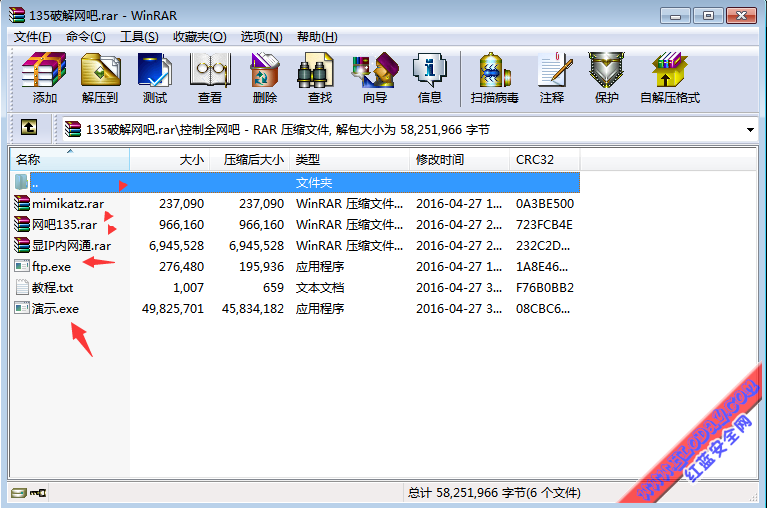The image size is (767, 508).
Task: Sort by 类型 column header
Action: [349, 159]
